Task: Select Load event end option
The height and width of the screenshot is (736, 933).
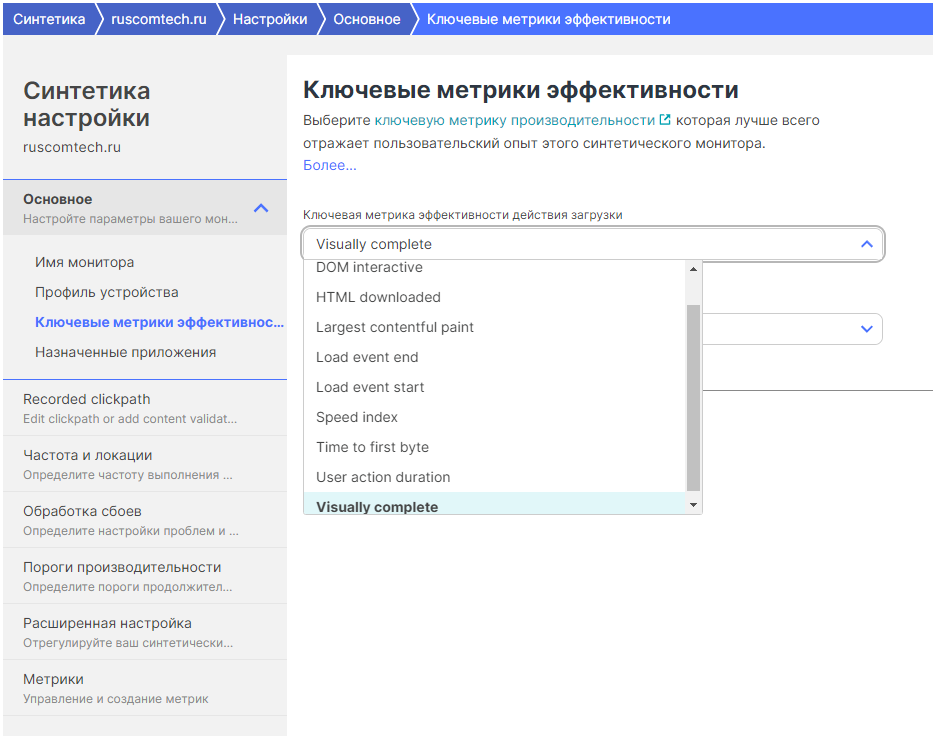Action: point(367,357)
